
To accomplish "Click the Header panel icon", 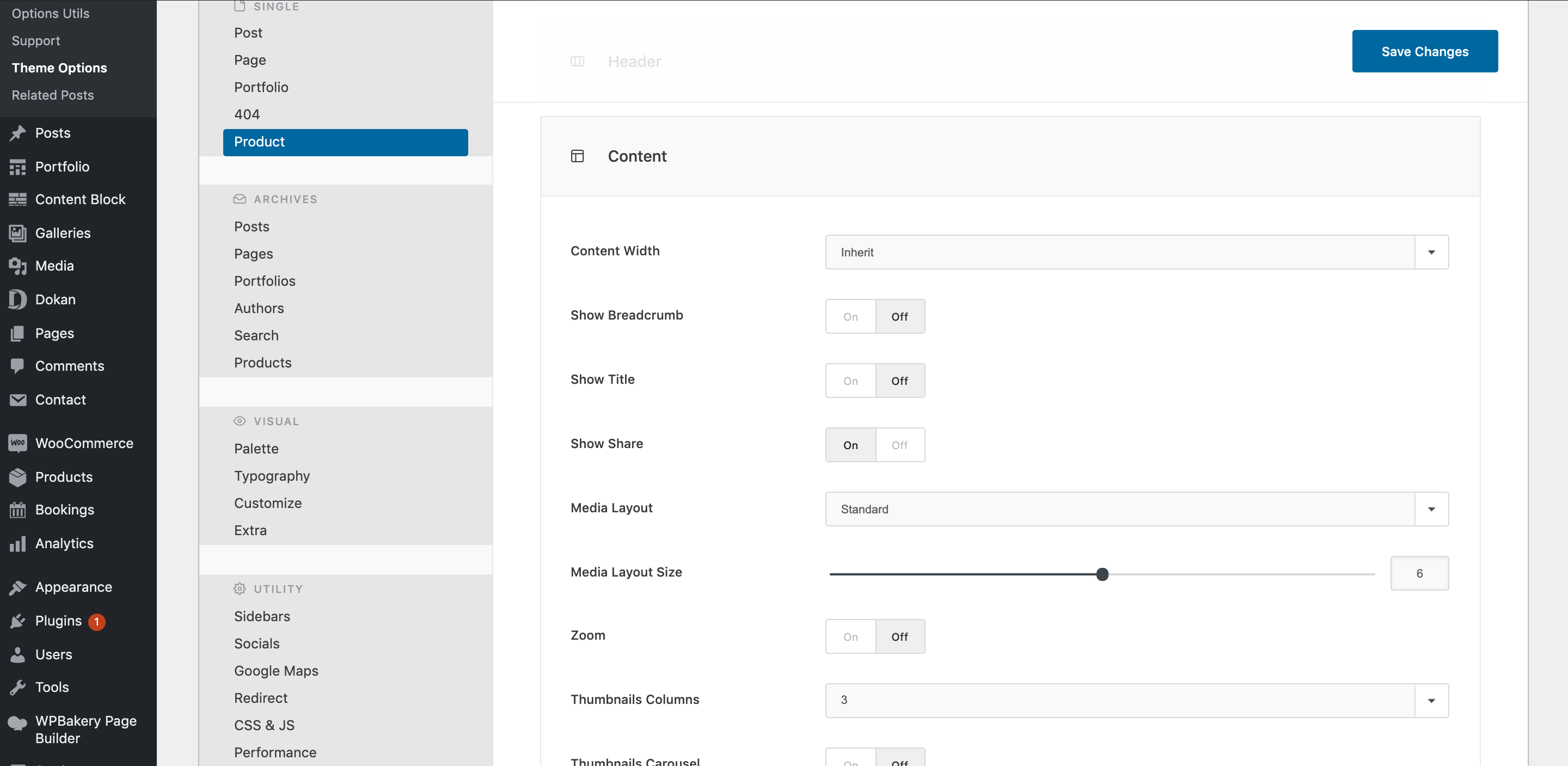I will tap(578, 60).
